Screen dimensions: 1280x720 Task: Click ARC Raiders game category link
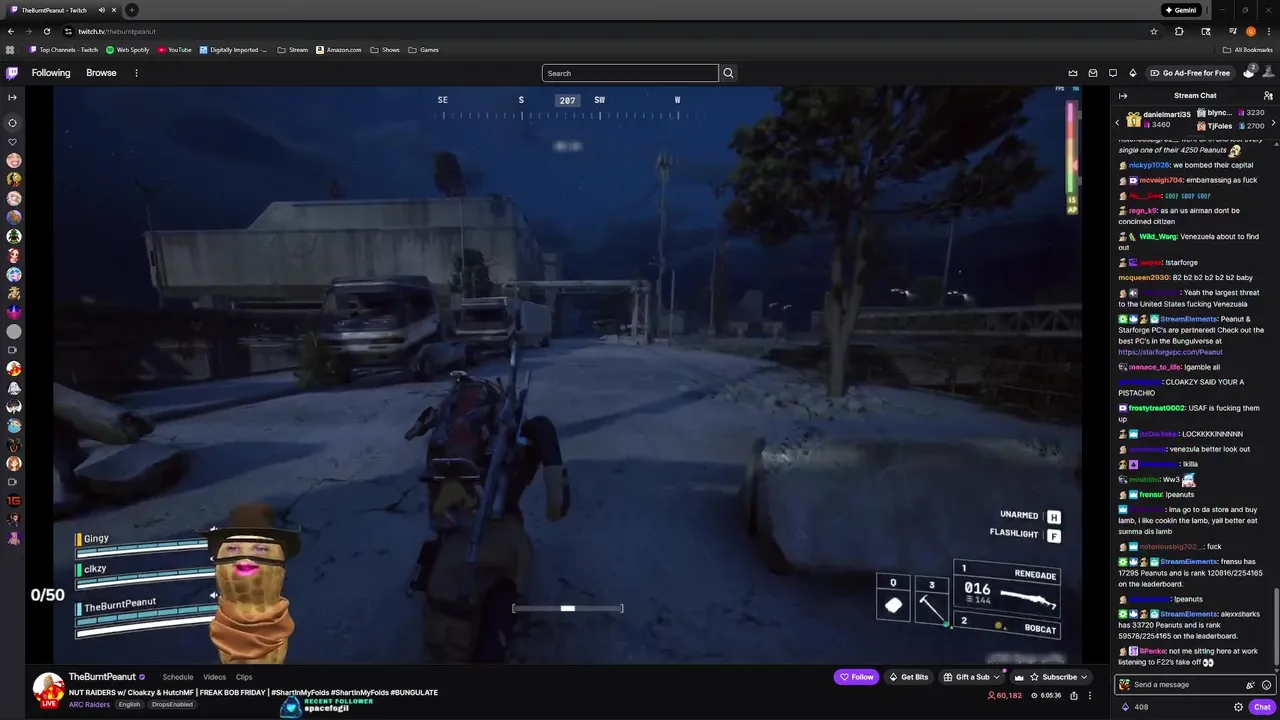click(x=89, y=705)
